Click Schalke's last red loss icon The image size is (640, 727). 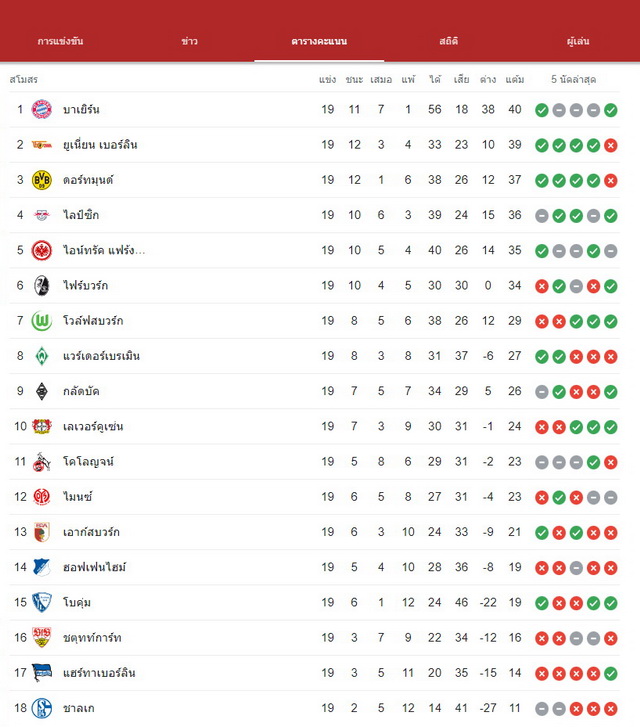click(x=611, y=708)
